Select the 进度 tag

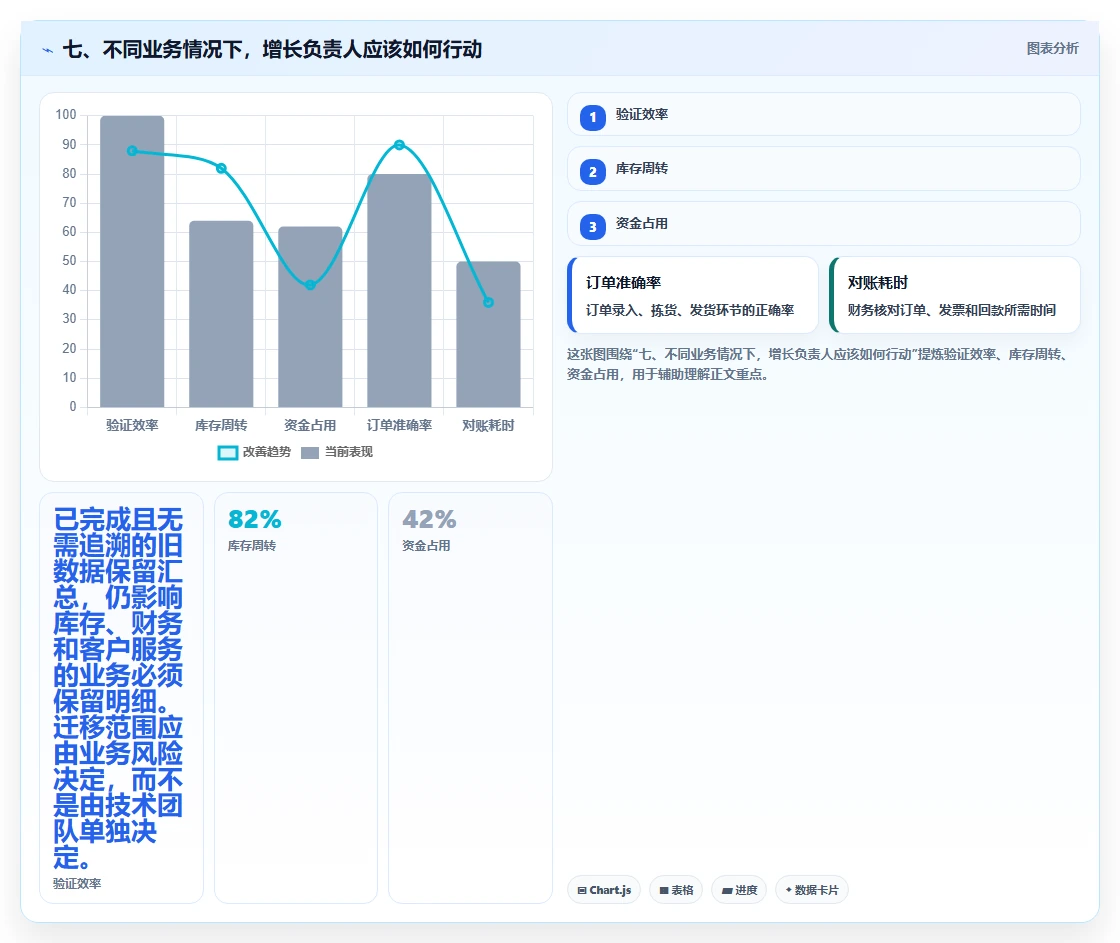pyautogui.click(x=739, y=890)
